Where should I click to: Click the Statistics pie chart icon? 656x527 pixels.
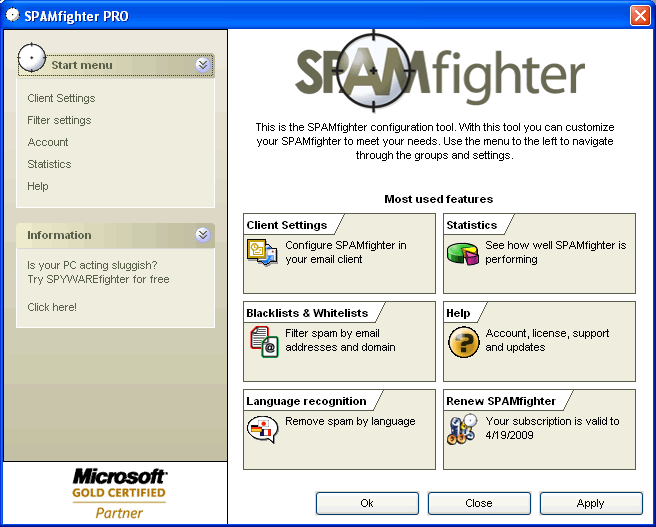(x=462, y=253)
